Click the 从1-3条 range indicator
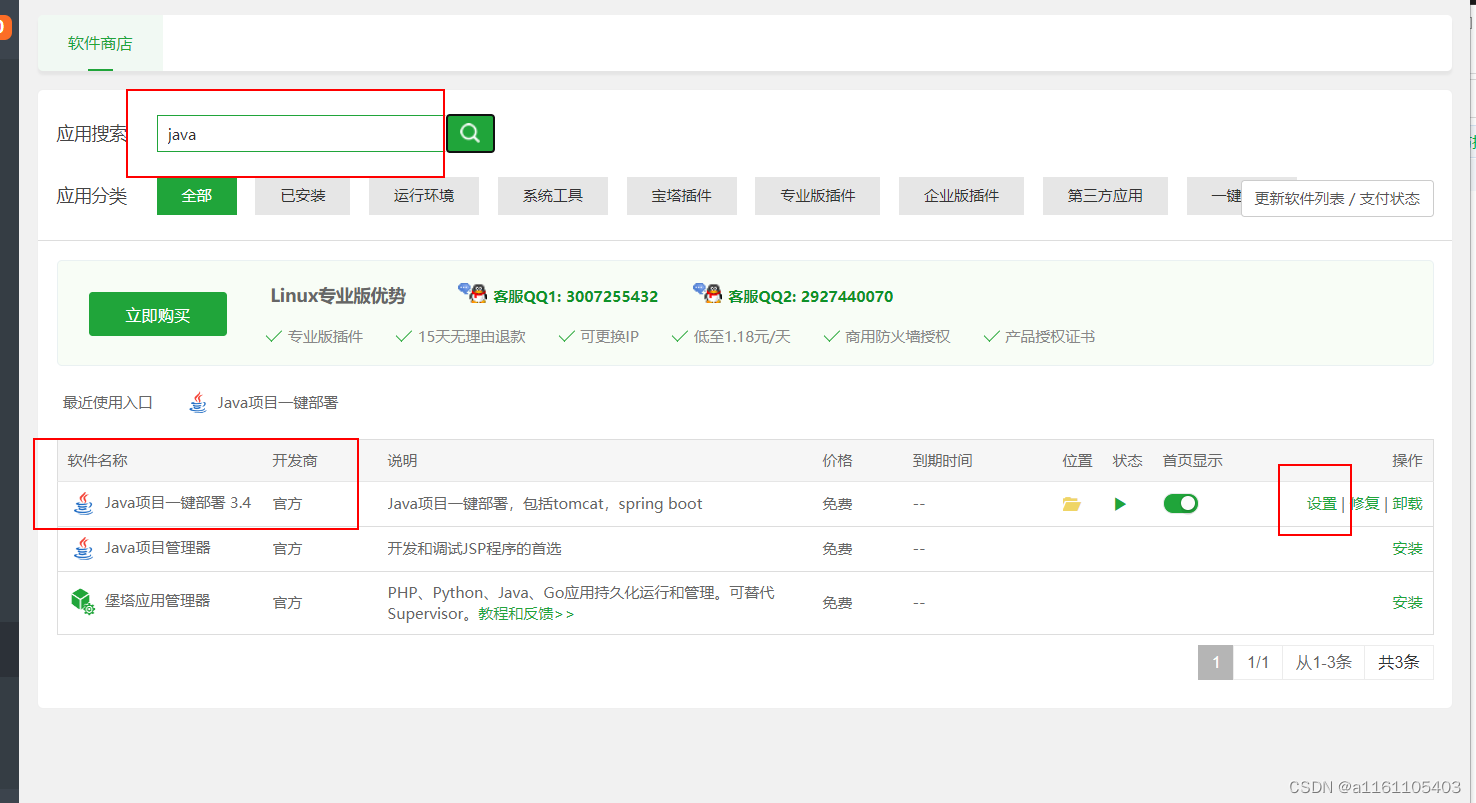The image size is (1476, 803). pyautogui.click(x=1324, y=662)
